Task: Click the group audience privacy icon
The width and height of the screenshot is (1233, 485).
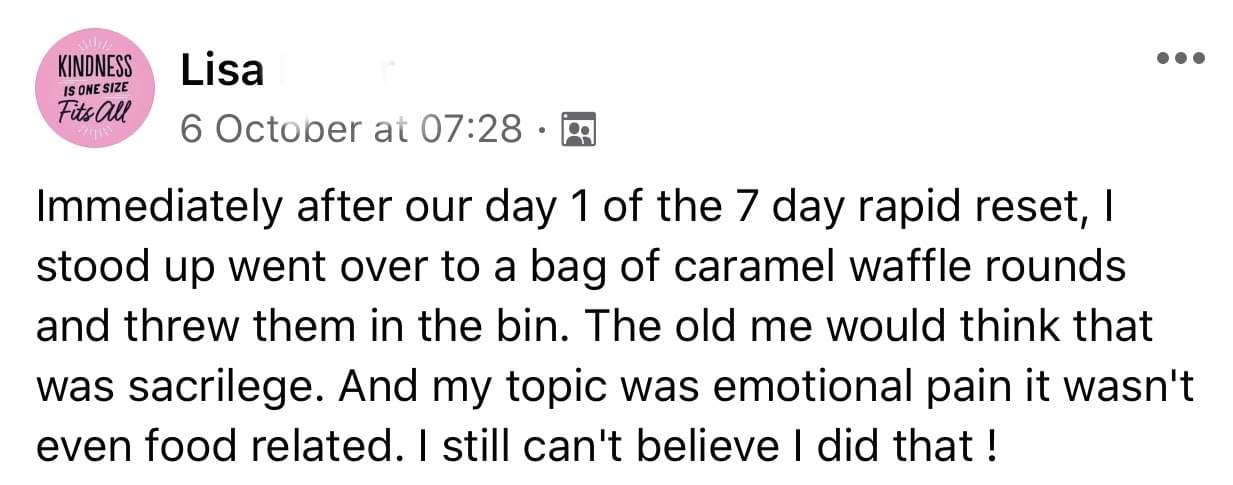Action: coord(579,129)
